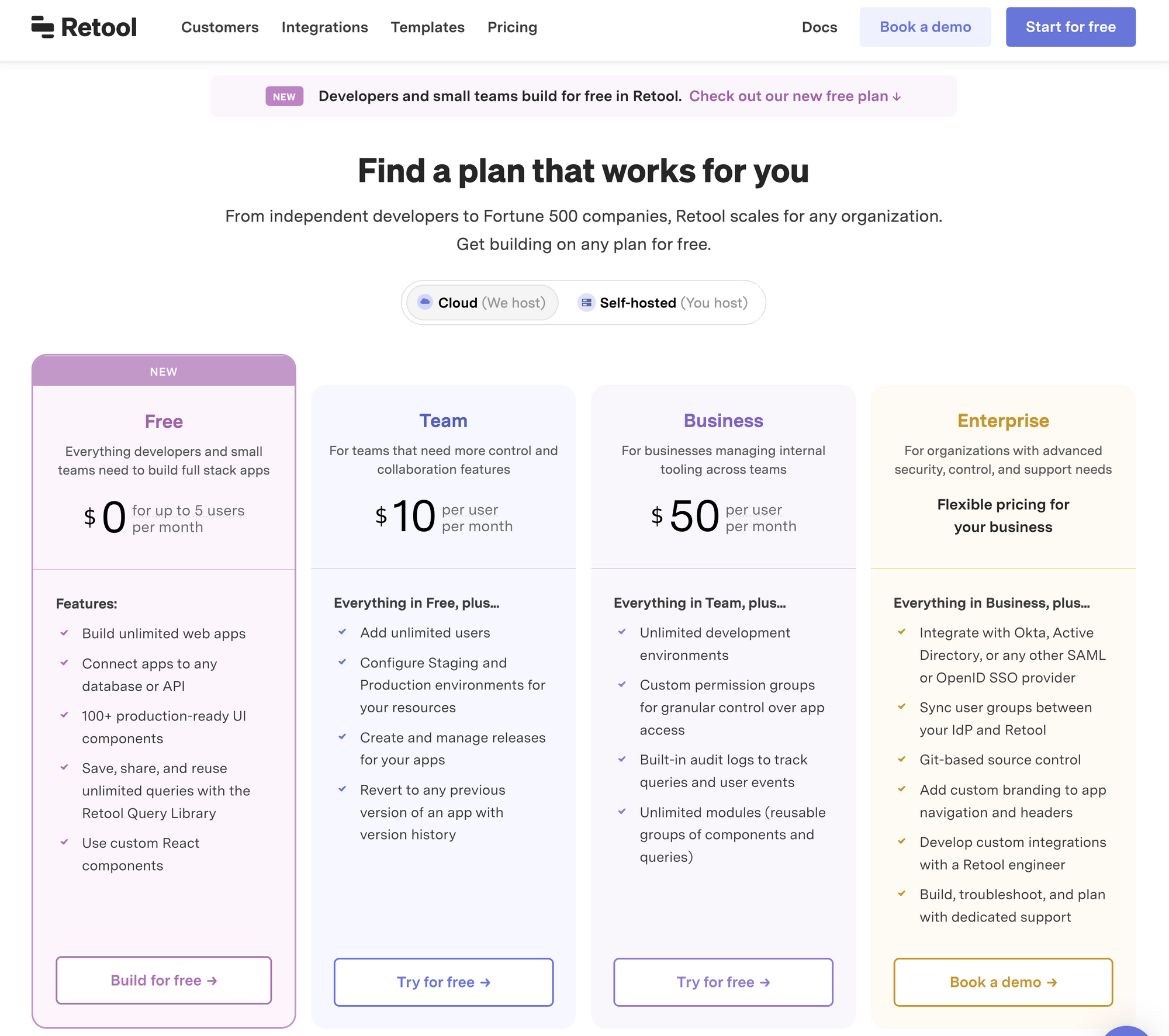Click Book a demo on Enterprise plan

[1003, 982]
